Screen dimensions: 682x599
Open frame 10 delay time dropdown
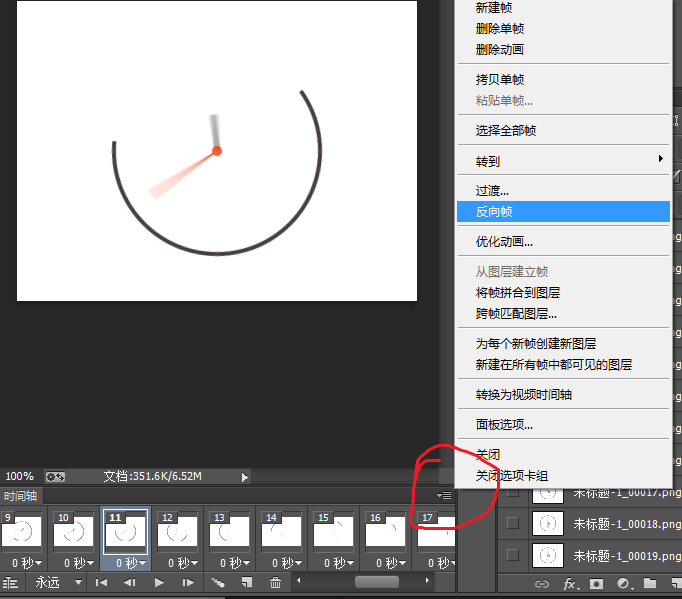tap(79, 563)
